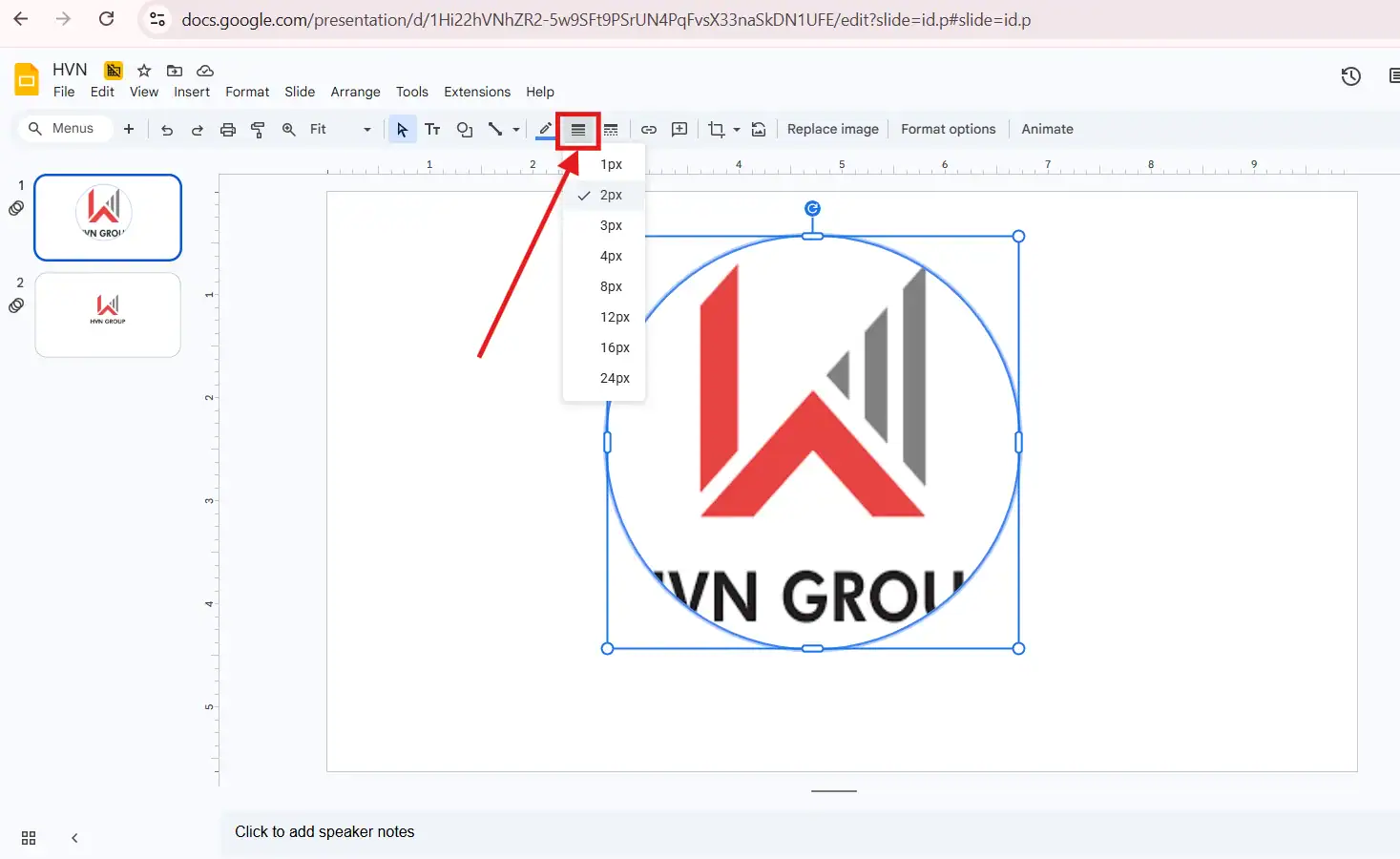
Task: Expand the Fit zoom dropdown
Action: point(366,130)
